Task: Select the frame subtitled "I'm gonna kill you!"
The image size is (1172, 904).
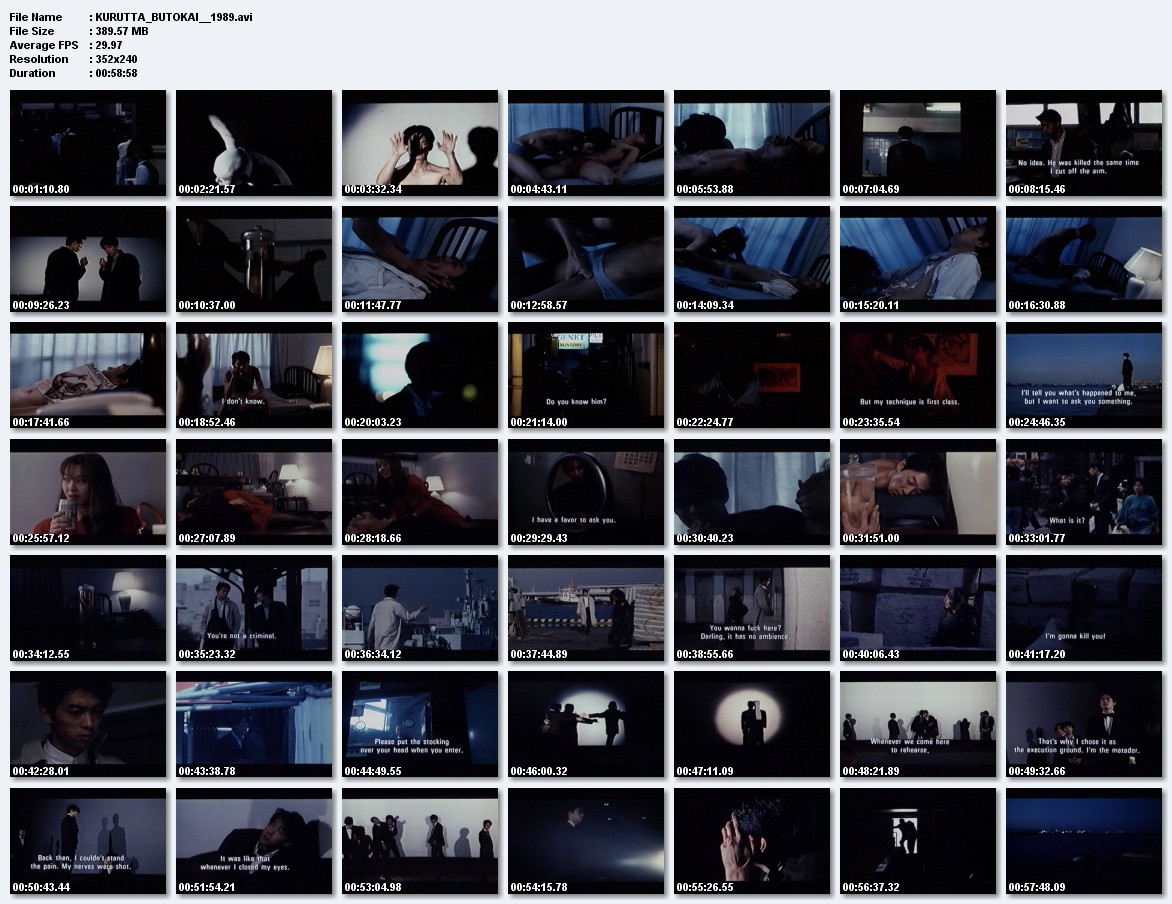Action: [1084, 608]
